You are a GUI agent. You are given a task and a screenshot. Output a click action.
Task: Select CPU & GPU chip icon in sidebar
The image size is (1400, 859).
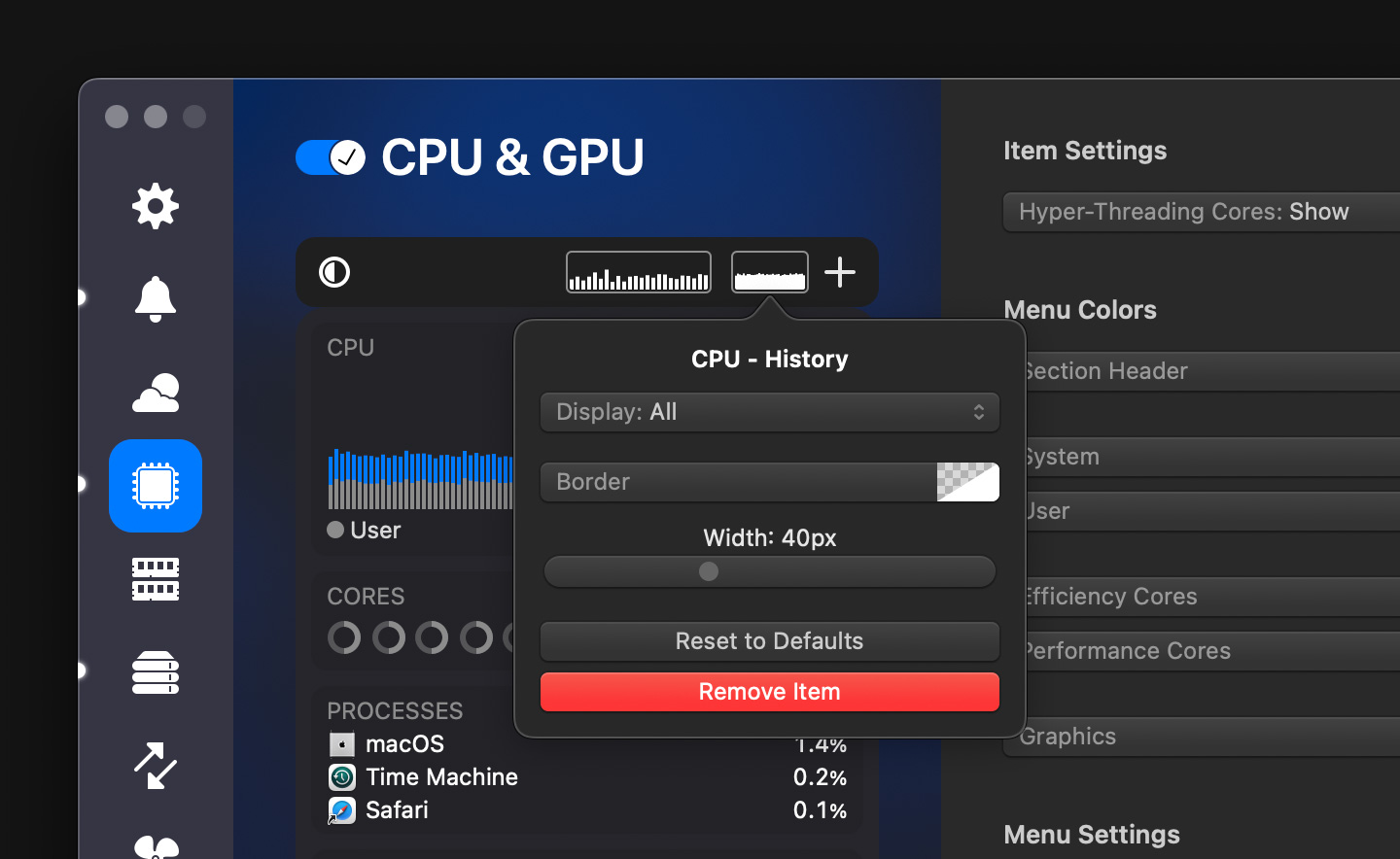click(156, 486)
